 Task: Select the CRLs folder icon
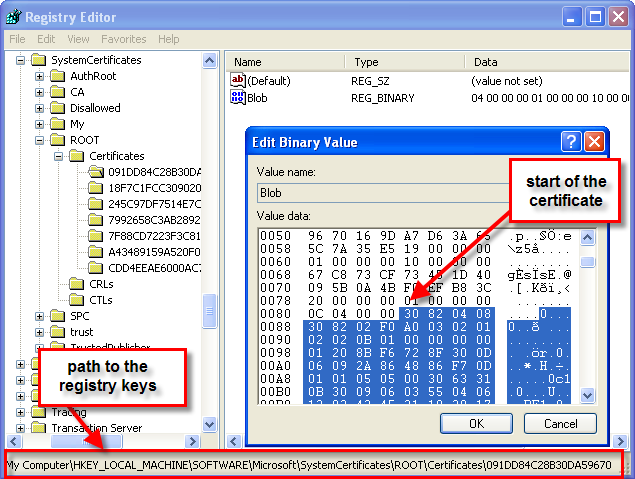tap(78, 284)
